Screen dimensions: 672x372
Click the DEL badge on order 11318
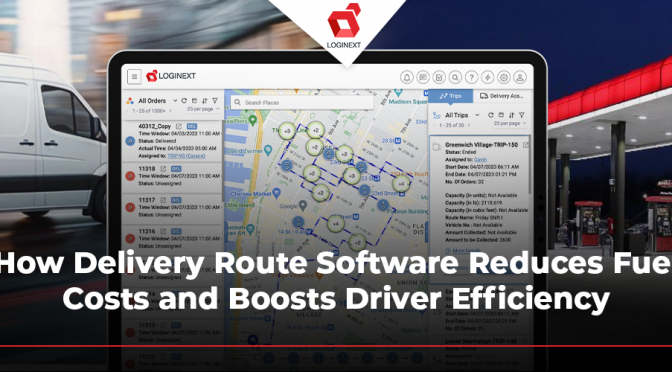176,169
